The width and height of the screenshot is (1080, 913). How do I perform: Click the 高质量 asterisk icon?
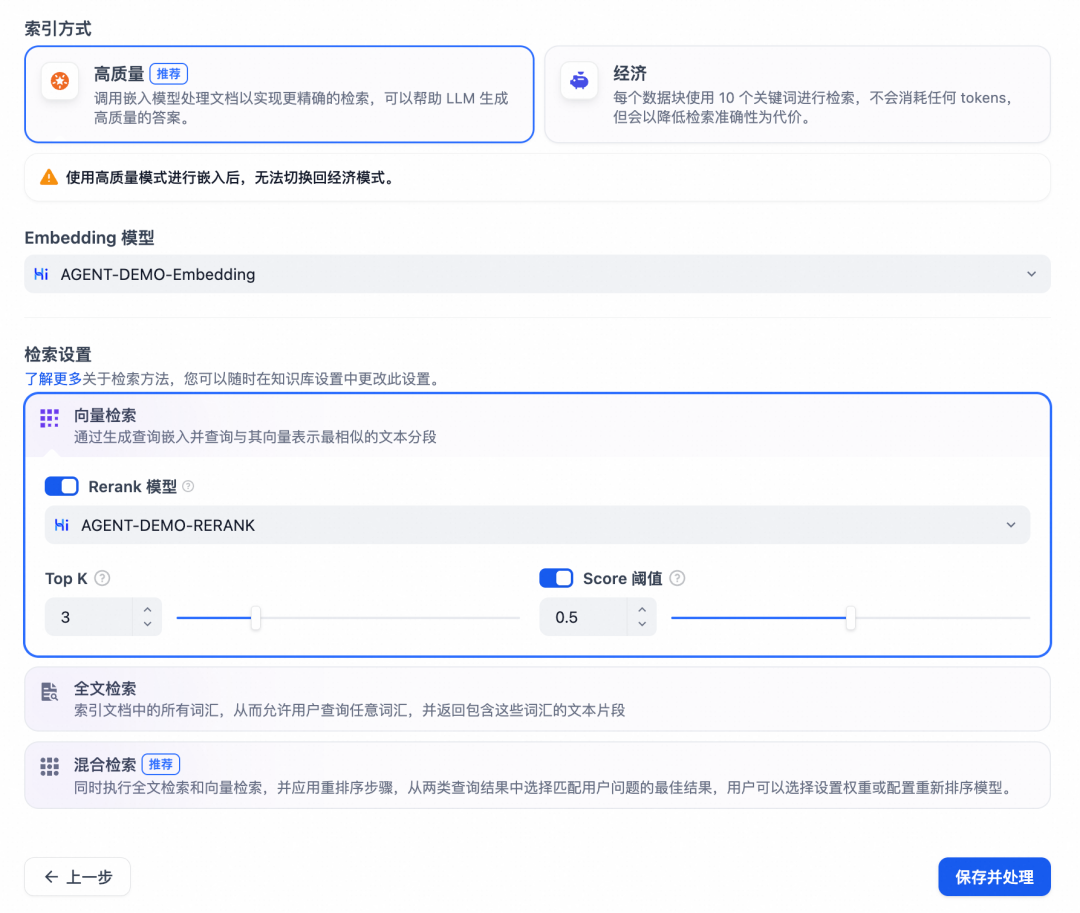click(x=59, y=79)
